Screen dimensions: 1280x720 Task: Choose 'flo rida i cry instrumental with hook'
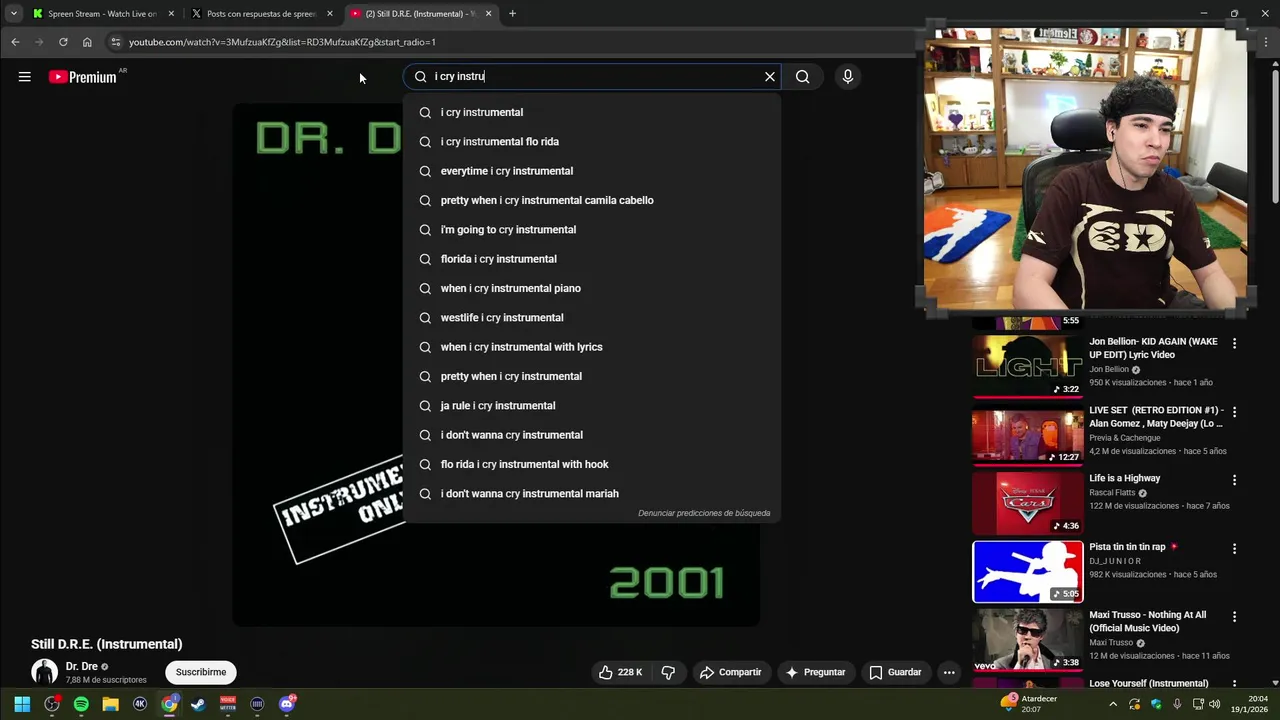pos(592,464)
